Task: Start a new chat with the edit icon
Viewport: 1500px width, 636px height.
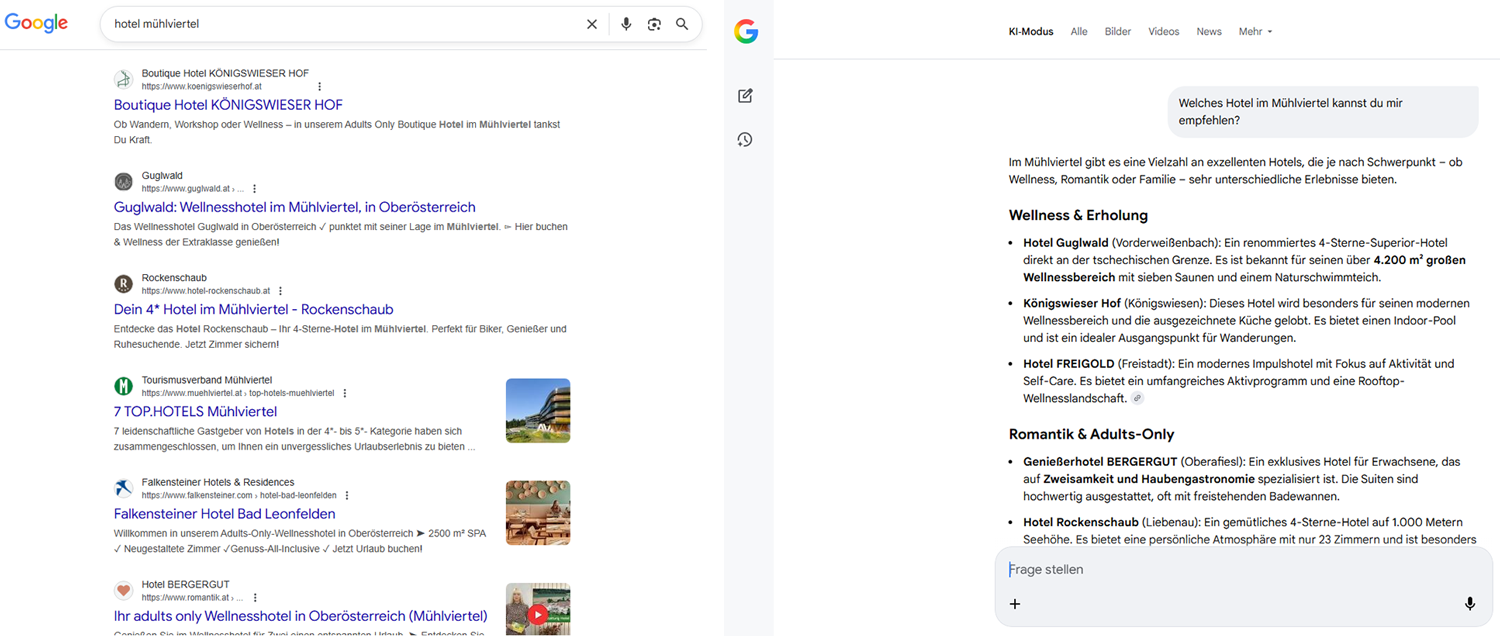Action: [x=745, y=96]
